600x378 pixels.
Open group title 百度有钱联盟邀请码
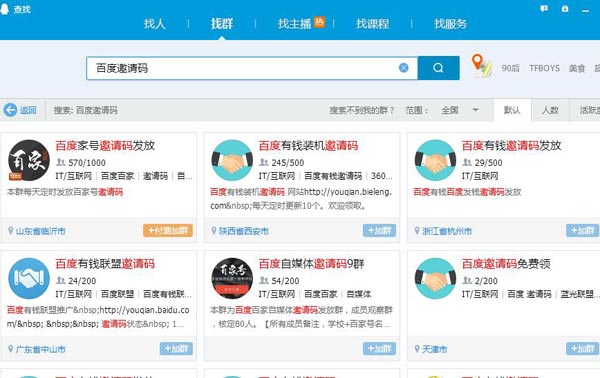coord(105,264)
